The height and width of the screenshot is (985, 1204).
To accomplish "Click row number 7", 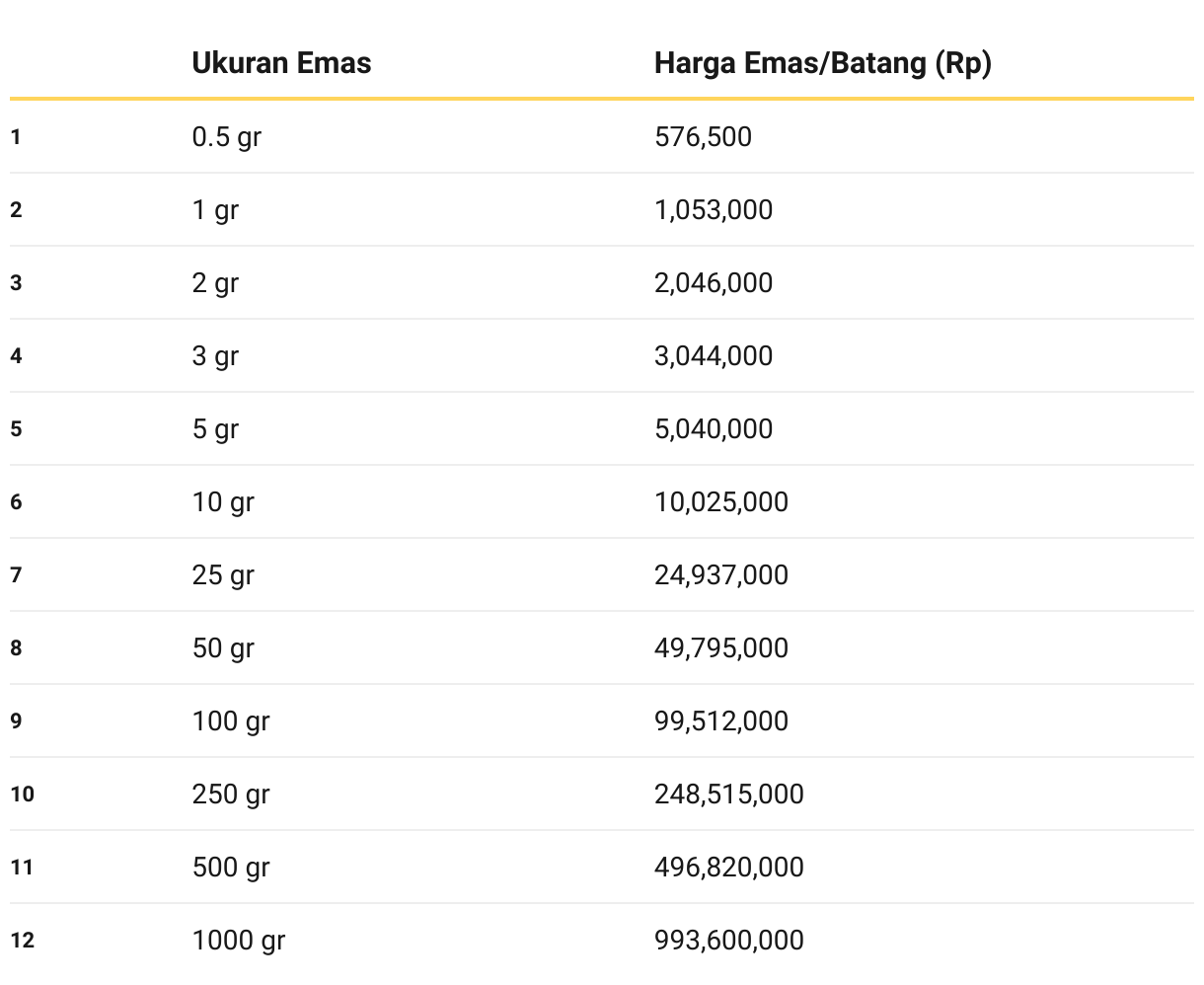I will coord(16,574).
